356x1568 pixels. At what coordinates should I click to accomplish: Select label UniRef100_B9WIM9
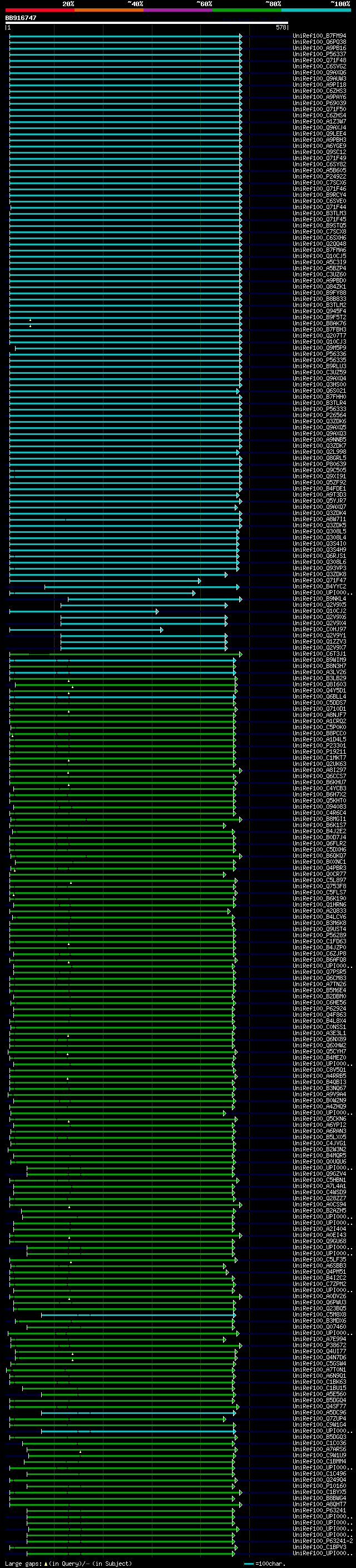click(x=319, y=660)
